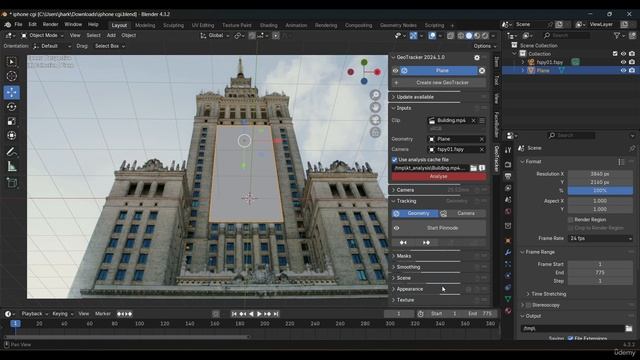Select the Annotate tool
Screen dimensions: 640x360
[11, 152]
